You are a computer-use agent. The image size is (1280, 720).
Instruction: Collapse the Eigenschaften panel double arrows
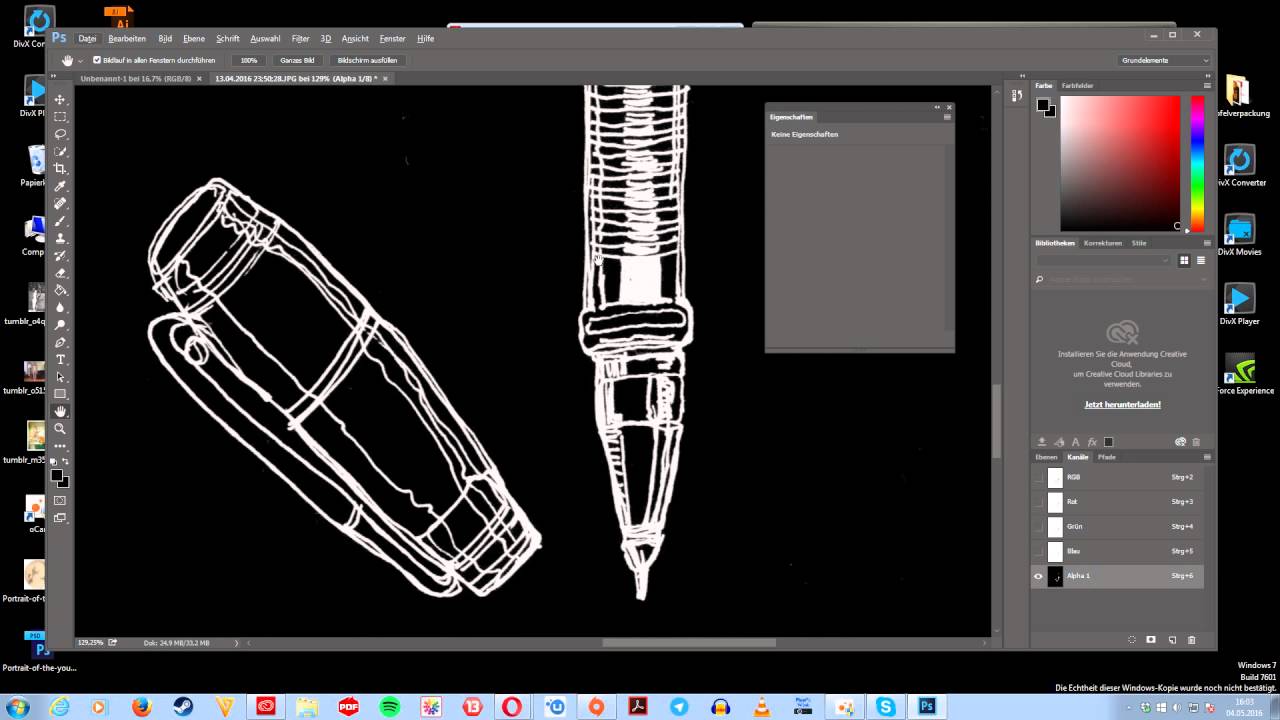coord(938,107)
